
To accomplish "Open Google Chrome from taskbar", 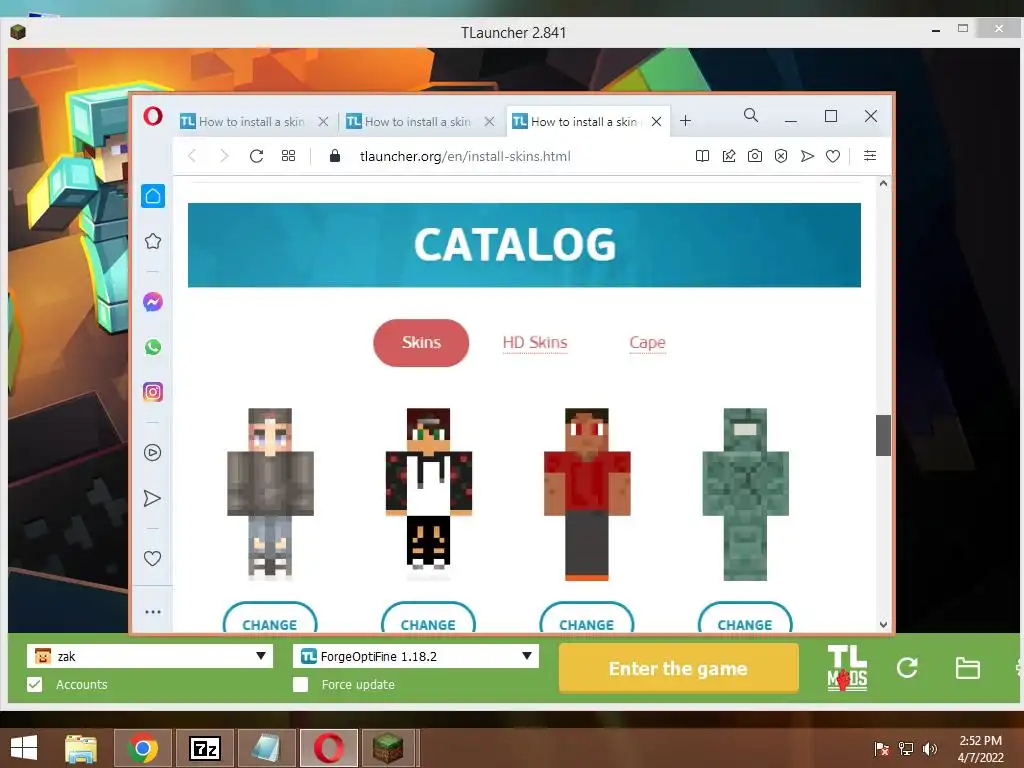I will (143, 748).
